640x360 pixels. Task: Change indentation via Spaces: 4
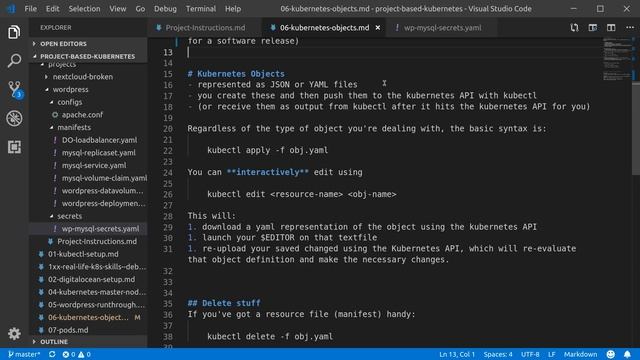coord(498,354)
